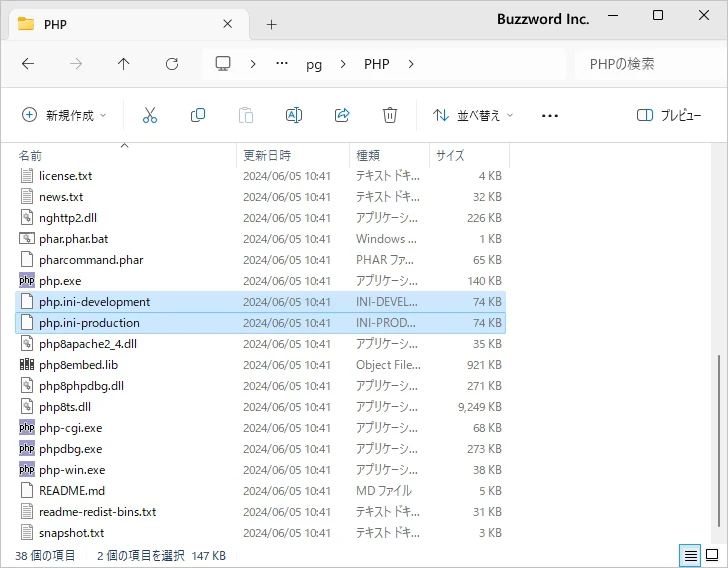Screen dimensions: 728x568
Task: Select readme-redist-bins.txt file
Action: 260,512
